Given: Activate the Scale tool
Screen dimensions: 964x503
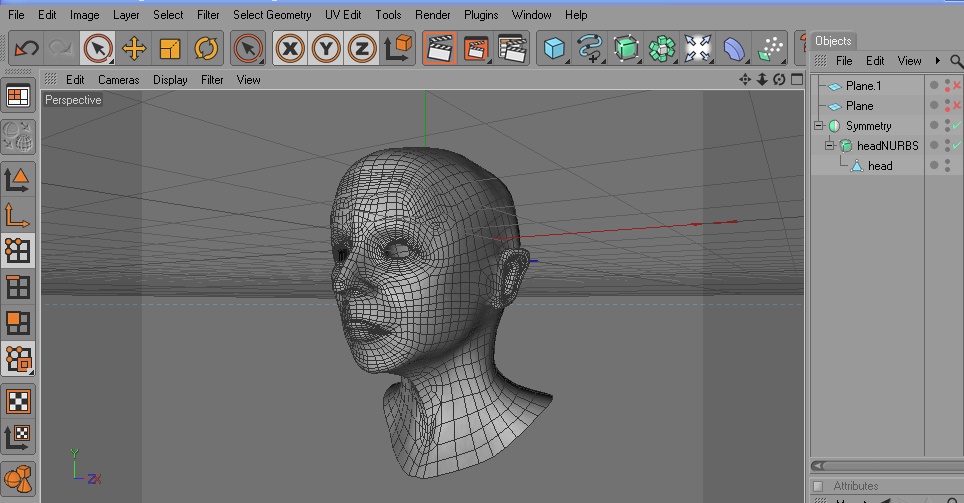Looking at the screenshot, I should [x=170, y=48].
